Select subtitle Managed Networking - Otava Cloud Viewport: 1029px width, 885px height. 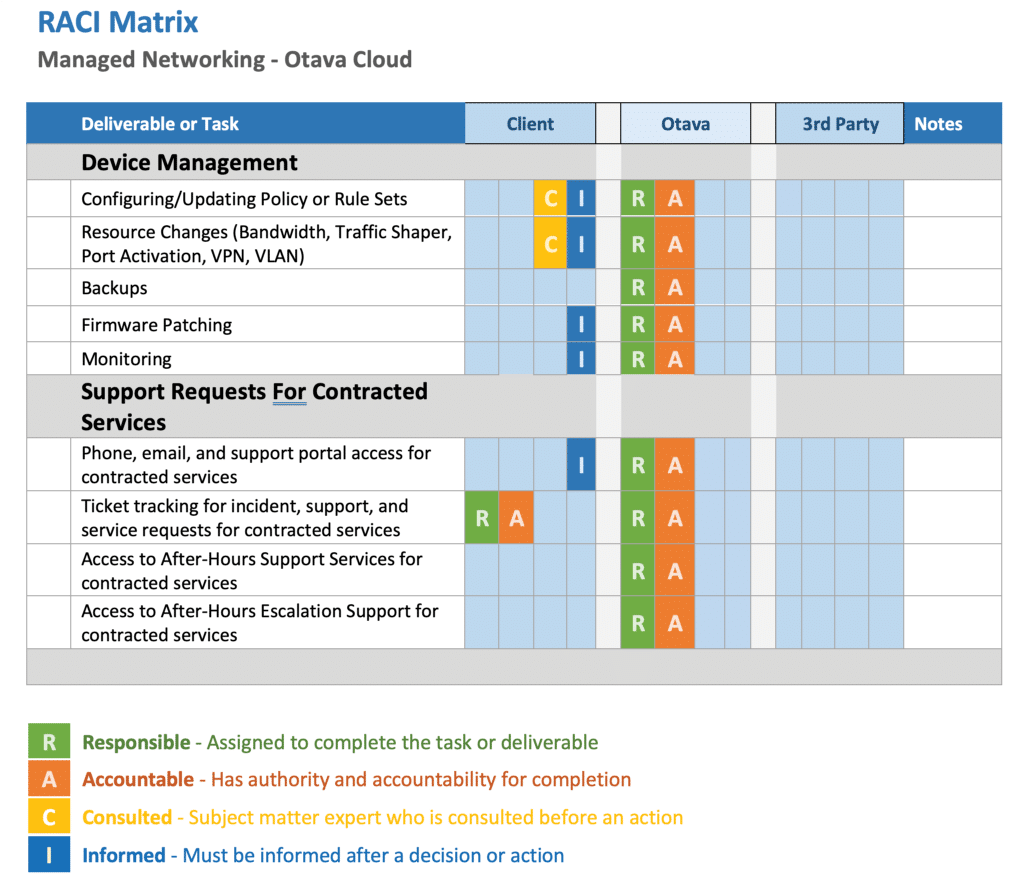[224, 59]
